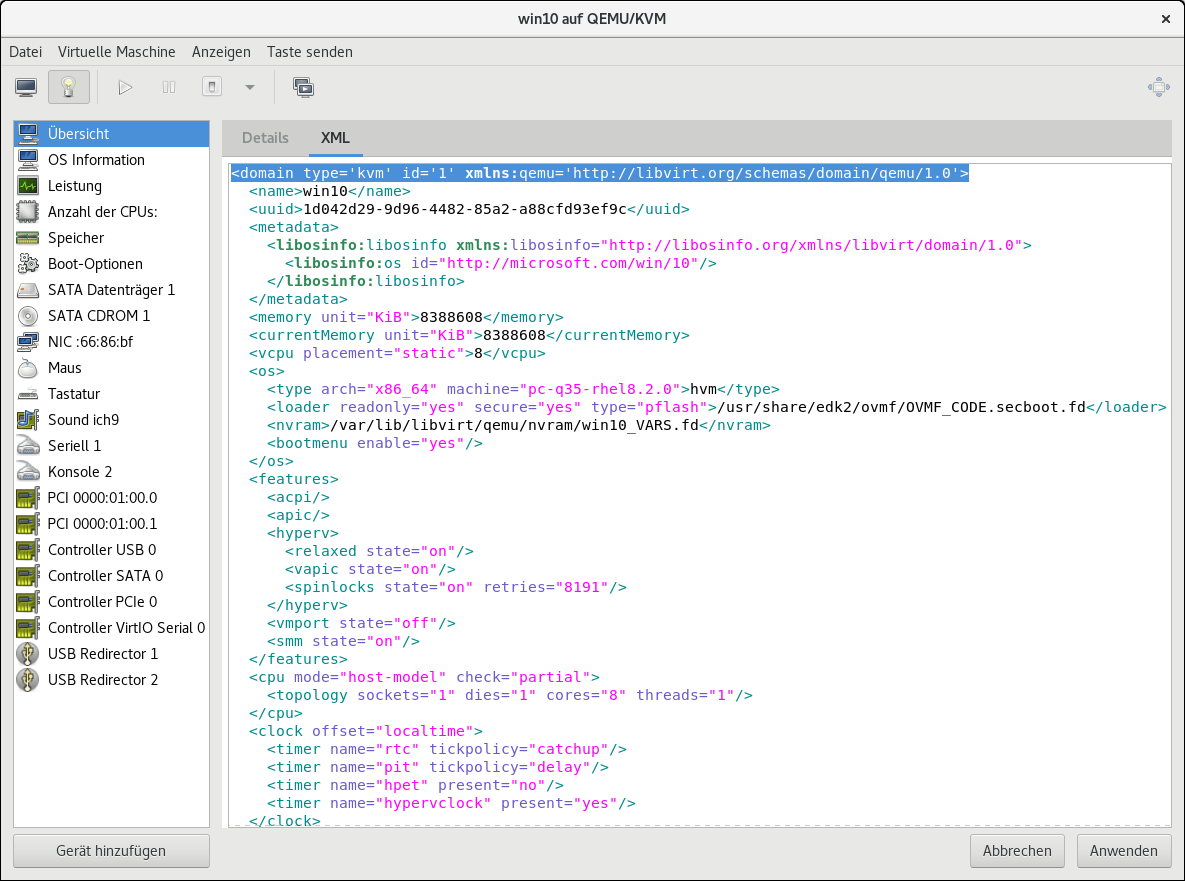
Task: Select Maus mouse icon
Action: coord(28,368)
